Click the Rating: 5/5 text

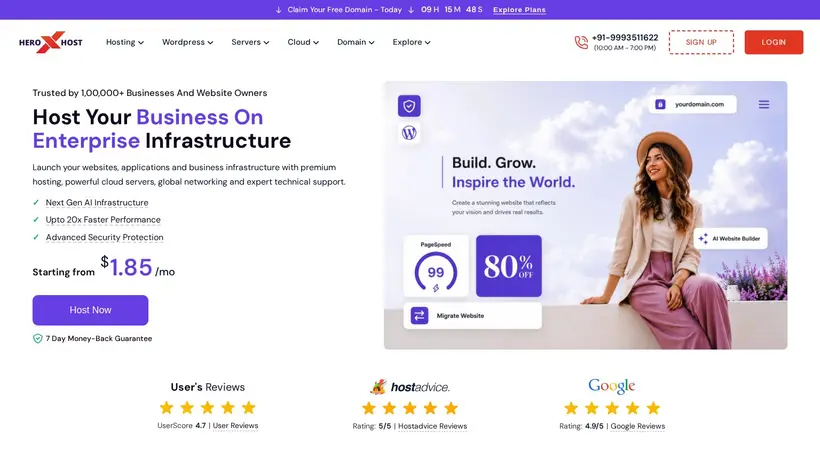[x=372, y=427]
